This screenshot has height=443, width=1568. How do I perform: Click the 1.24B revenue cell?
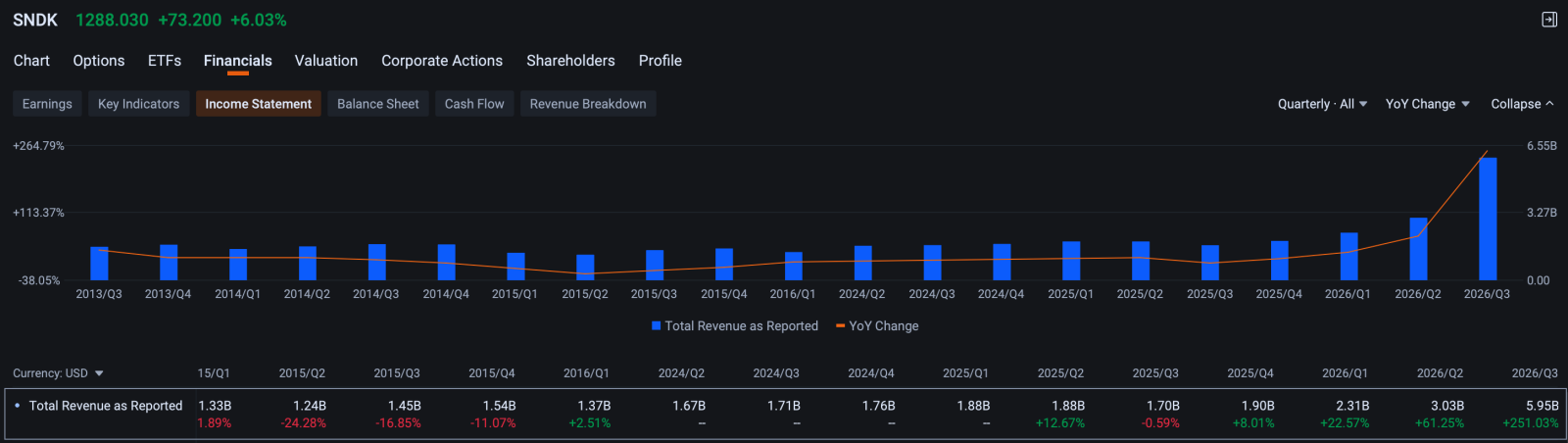[x=310, y=406]
